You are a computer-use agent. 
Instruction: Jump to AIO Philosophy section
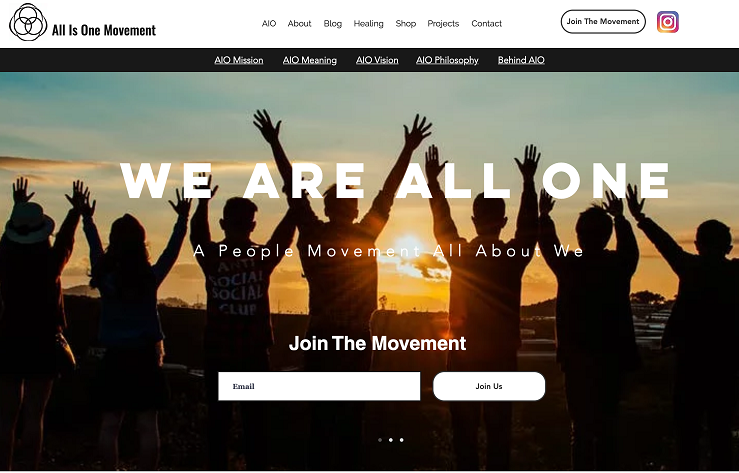coord(447,60)
